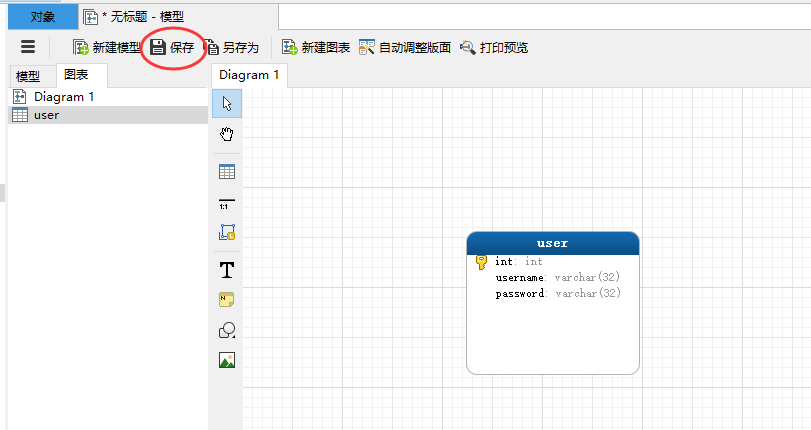Select the password: varchar(32) field
The image size is (811, 430).
pyautogui.click(x=558, y=293)
